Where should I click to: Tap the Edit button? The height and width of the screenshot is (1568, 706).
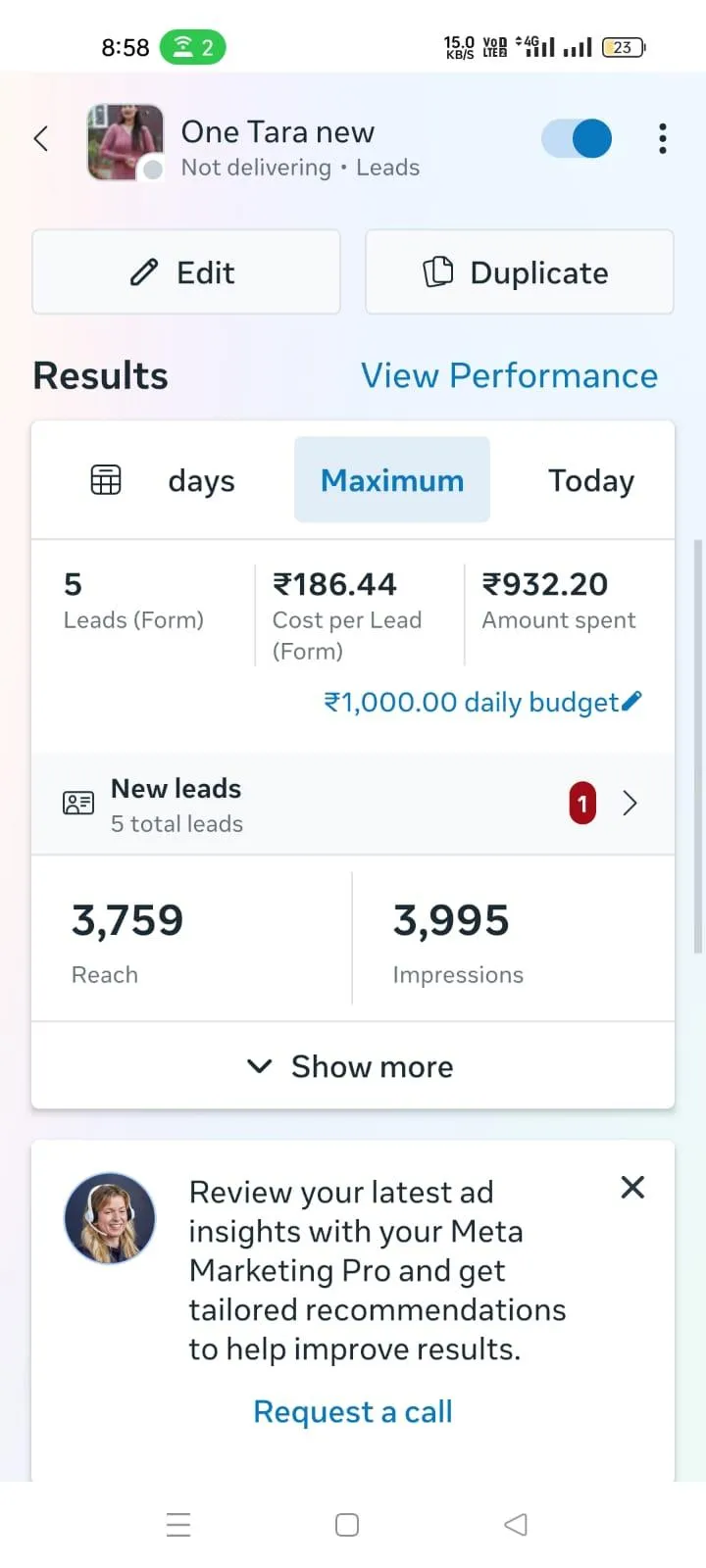pyautogui.click(x=186, y=272)
